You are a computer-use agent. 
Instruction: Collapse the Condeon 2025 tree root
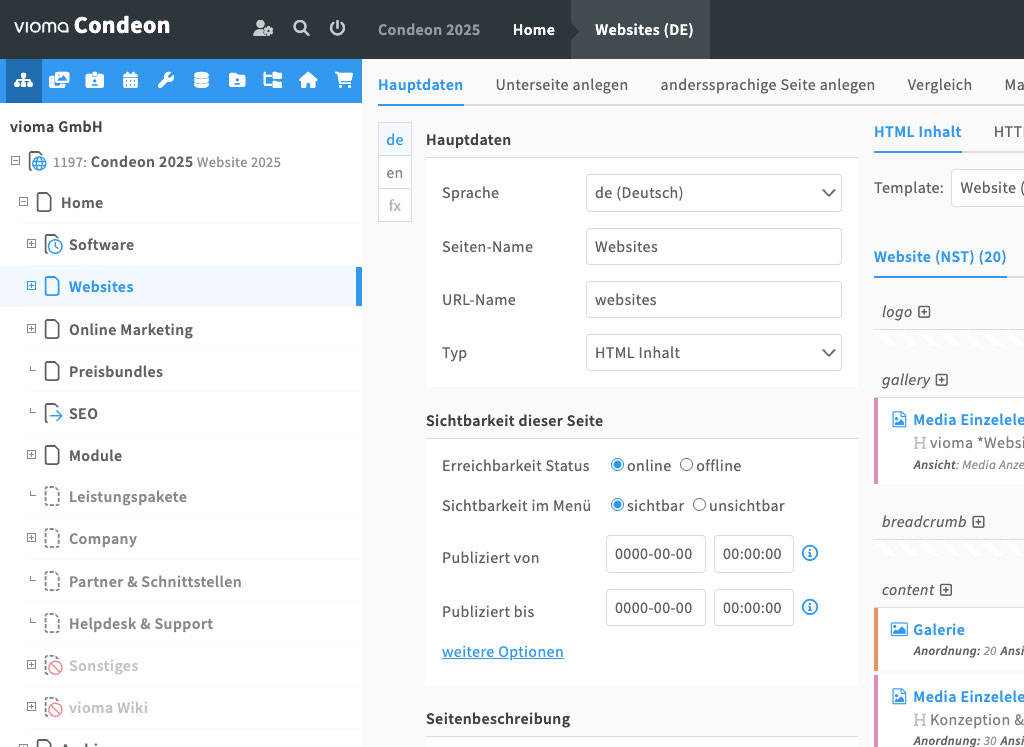pyautogui.click(x=16, y=161)
